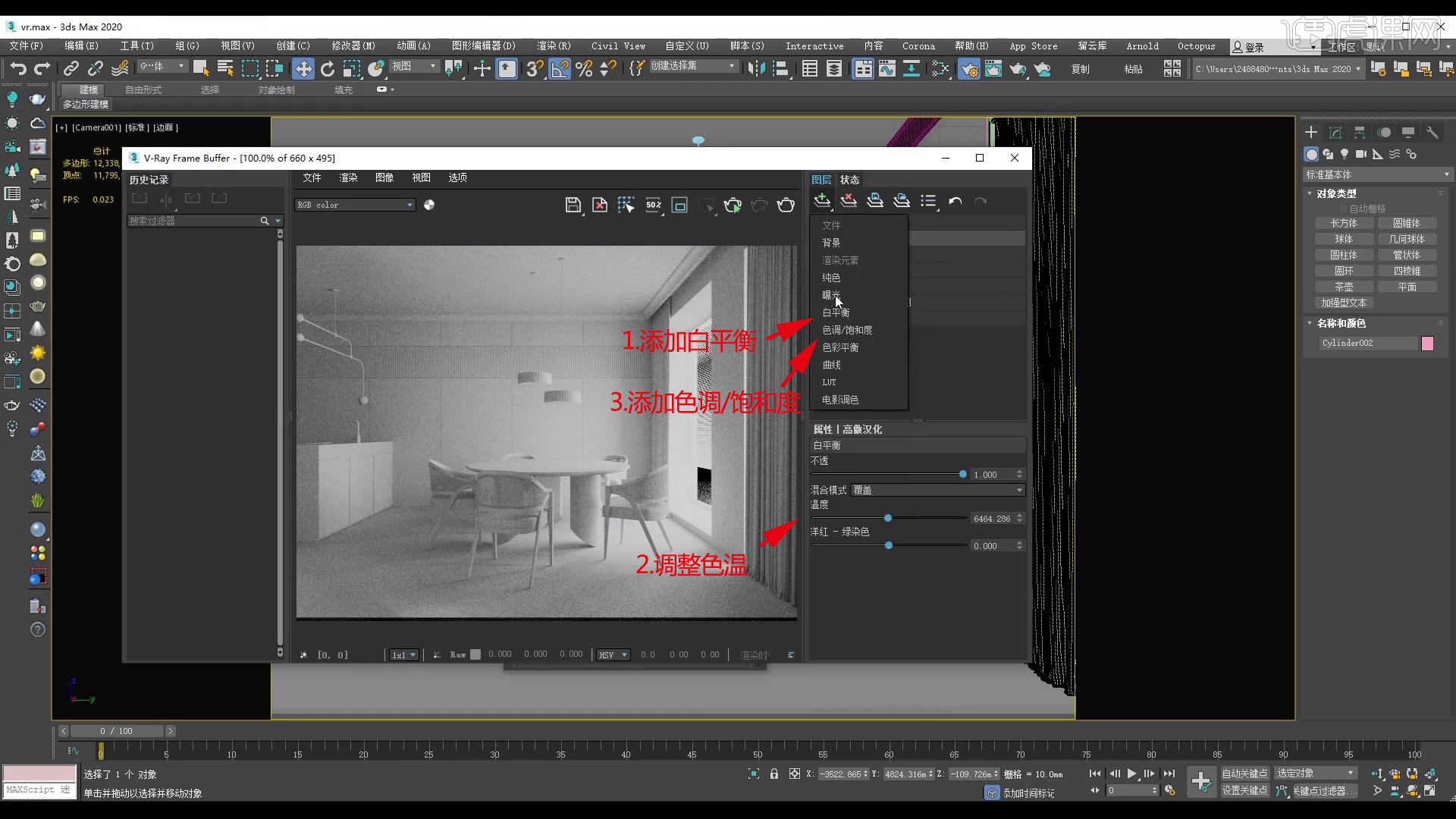Click the 茶壶 creation button

[x=1344, y=287]
